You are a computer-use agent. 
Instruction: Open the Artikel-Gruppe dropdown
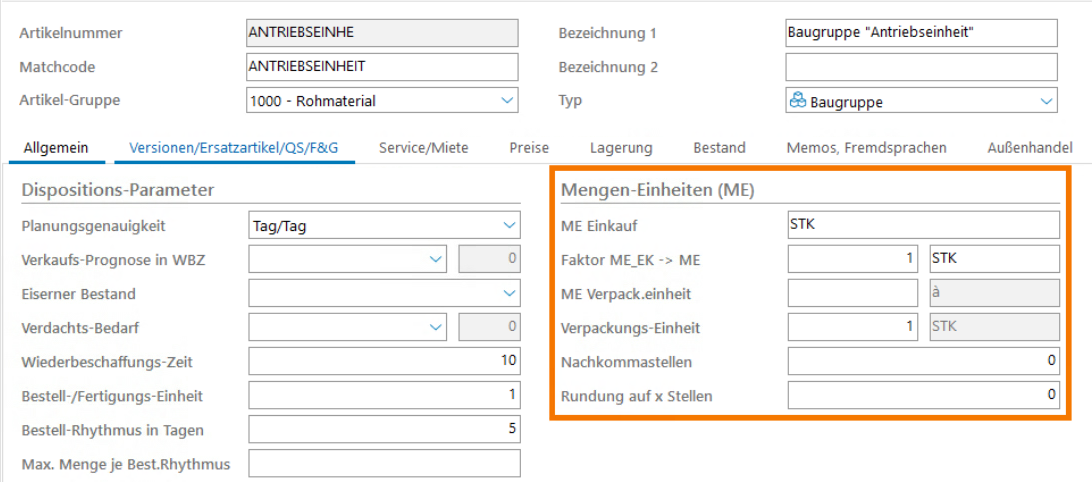pyautogui.click(x=506, y=100)
